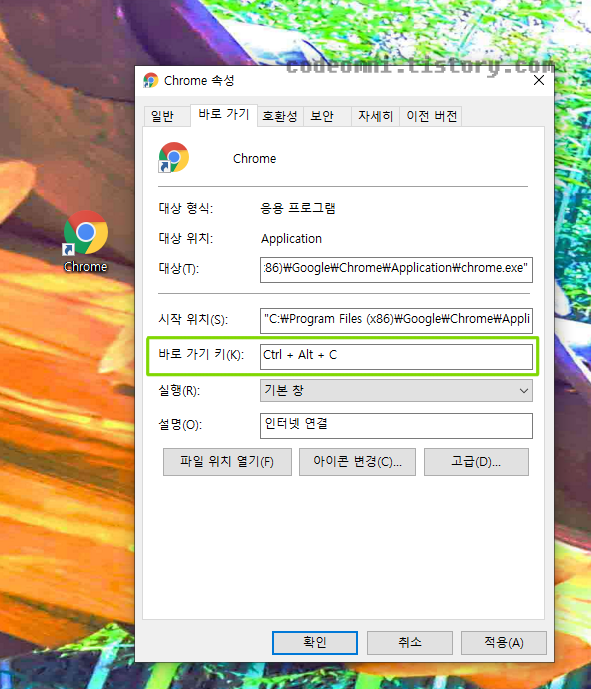
Task: Open the 이전 버전 tab
Action: 431,116
